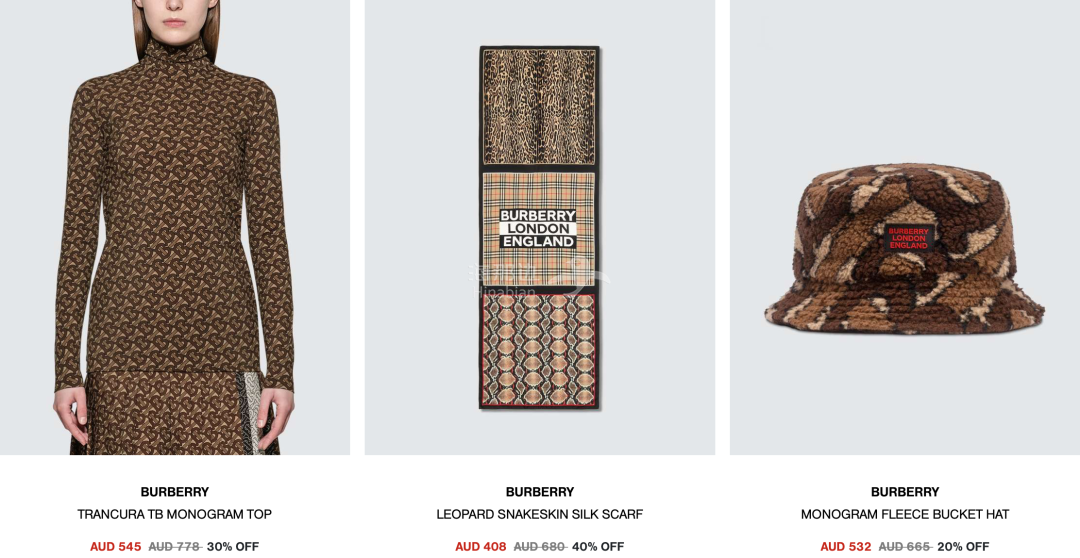Click the AUD 408 sale price
The height and width of the screenshot is (558, 1080).
point(481,546)
